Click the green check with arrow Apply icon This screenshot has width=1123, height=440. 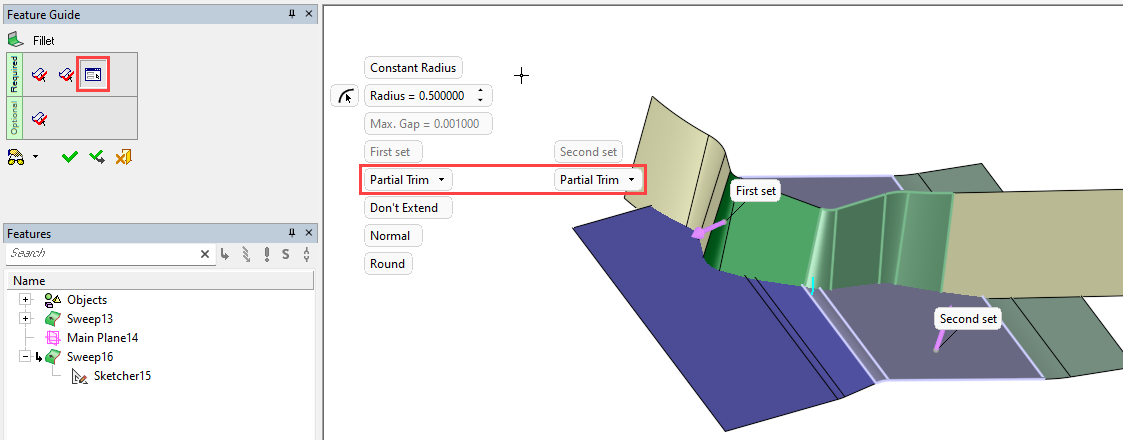[97, 157]
